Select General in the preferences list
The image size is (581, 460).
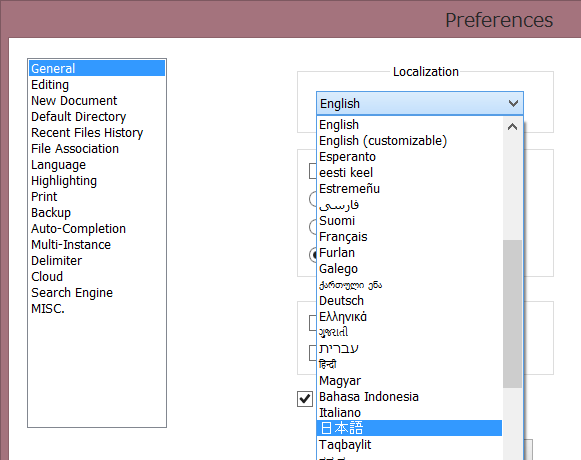tap(97, 69)
